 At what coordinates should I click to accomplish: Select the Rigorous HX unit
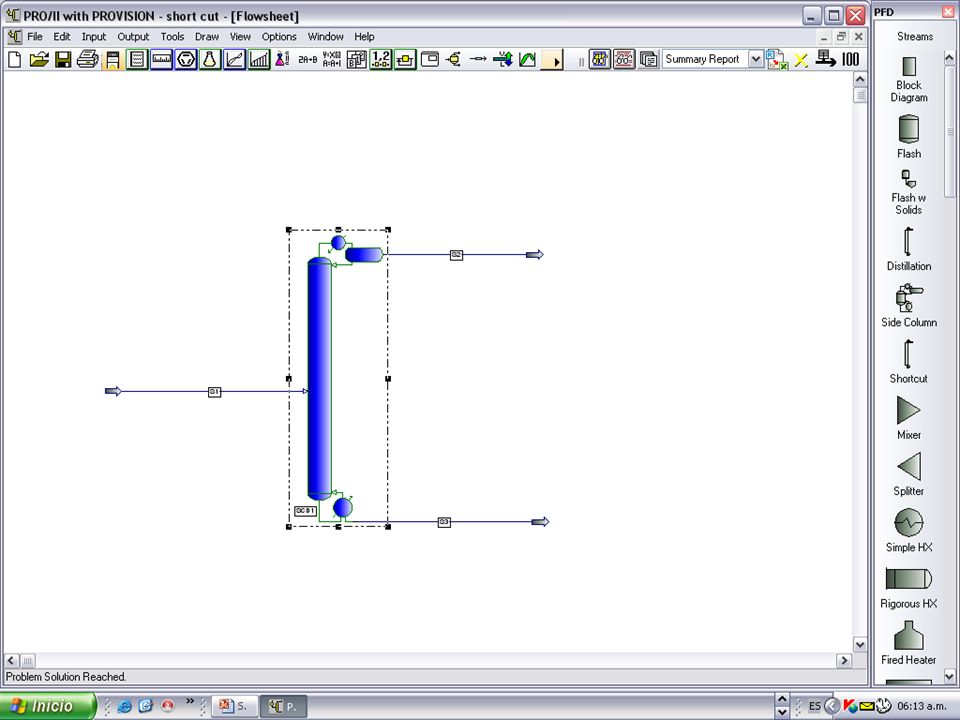click(909, 587)
